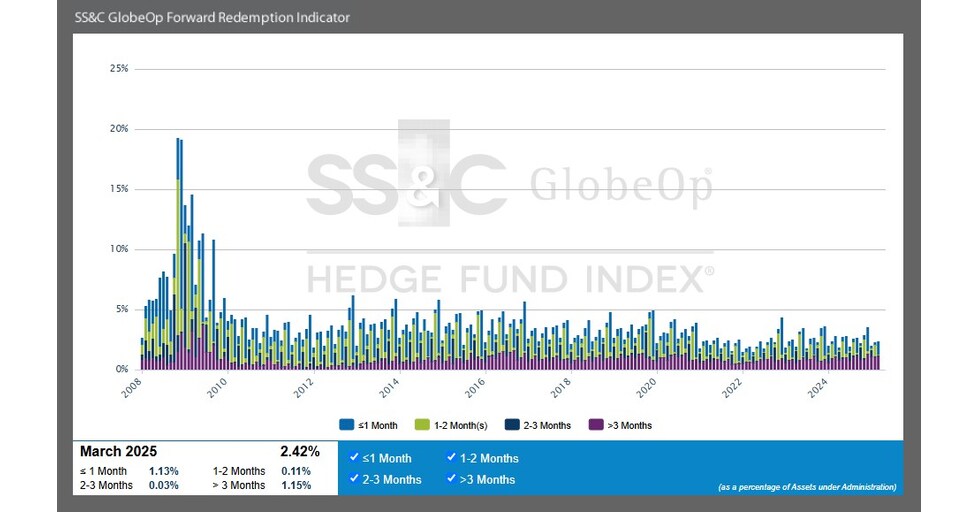Click the '2024' x-axis label
This screenshot has height=512, width=978.
818,389
